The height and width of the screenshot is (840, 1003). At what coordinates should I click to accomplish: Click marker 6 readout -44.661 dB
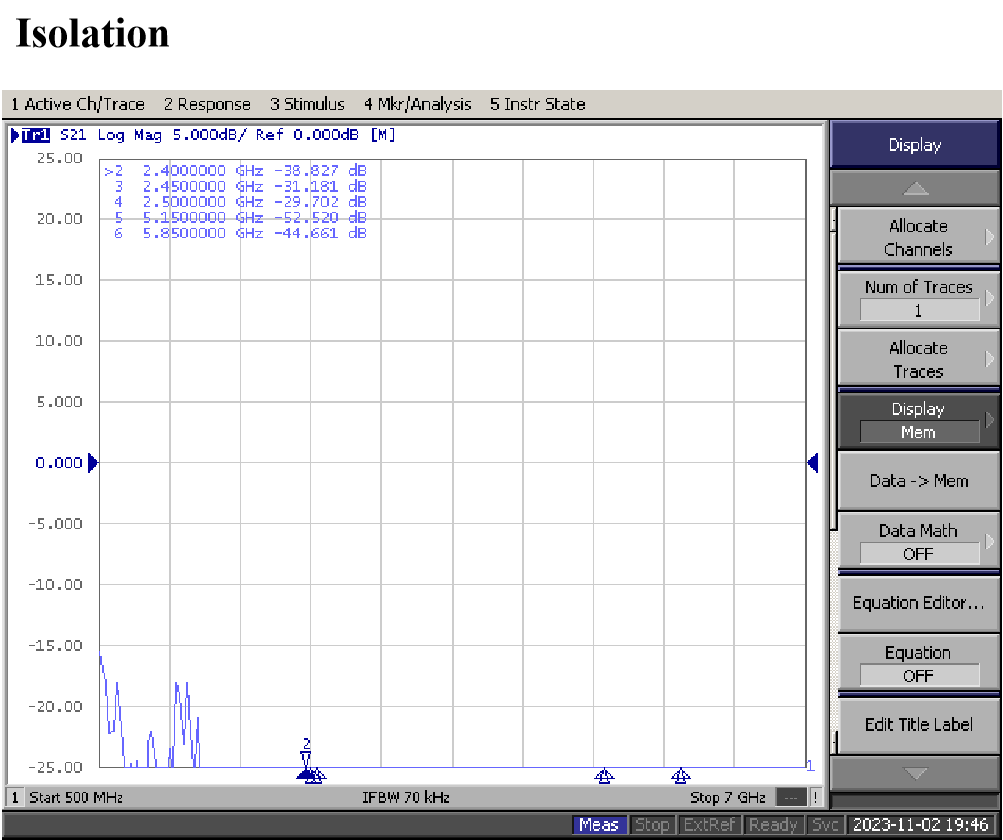[x=320, y=234]
